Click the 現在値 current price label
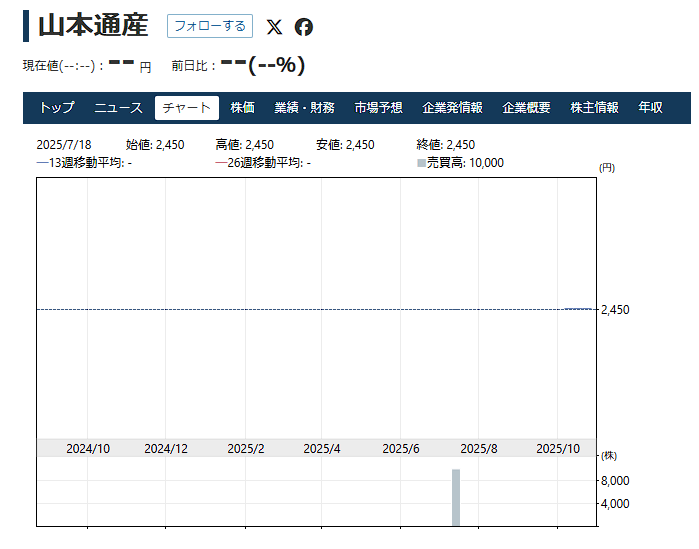The width and height of the screenshot is (699, 549). 63,66
